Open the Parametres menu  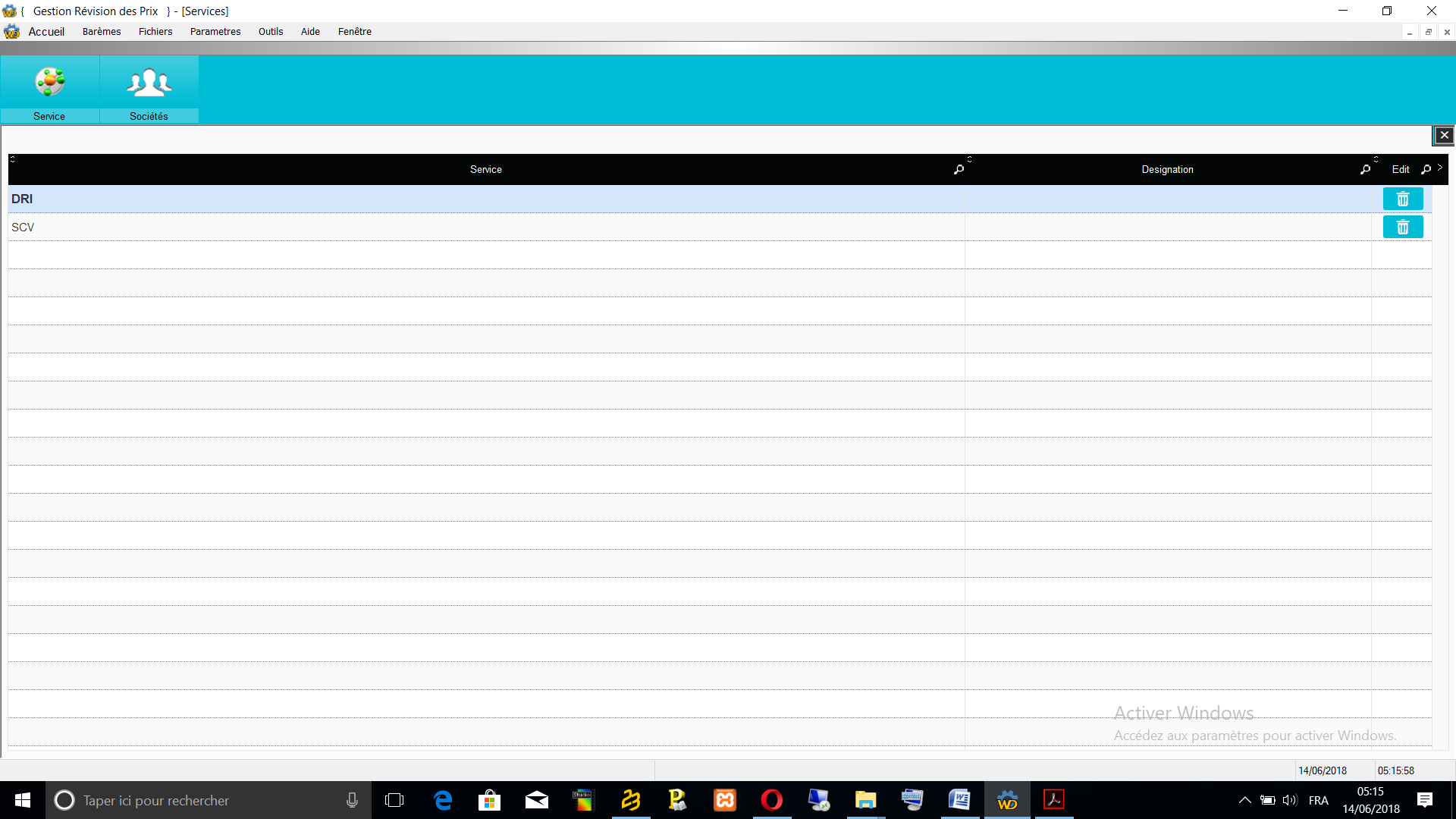point(215,32)
